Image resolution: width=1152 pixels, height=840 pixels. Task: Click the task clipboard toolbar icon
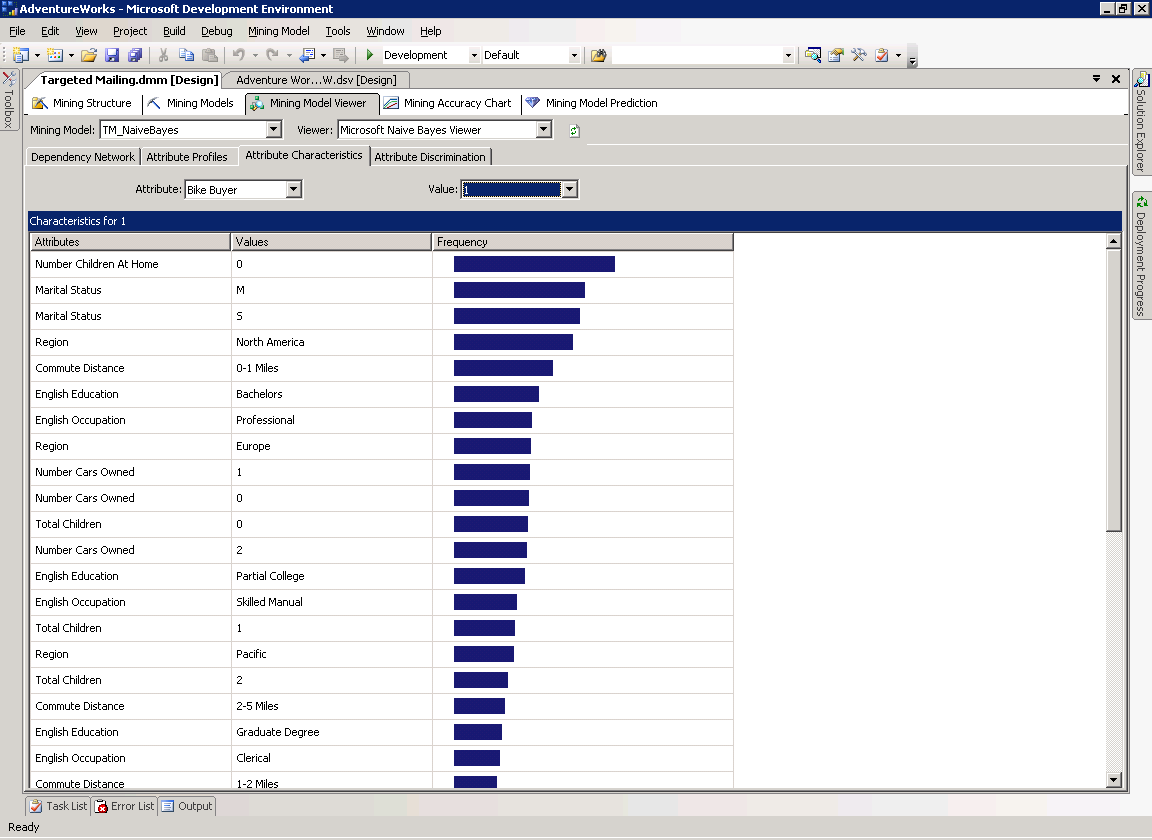(x=882, y=55)
